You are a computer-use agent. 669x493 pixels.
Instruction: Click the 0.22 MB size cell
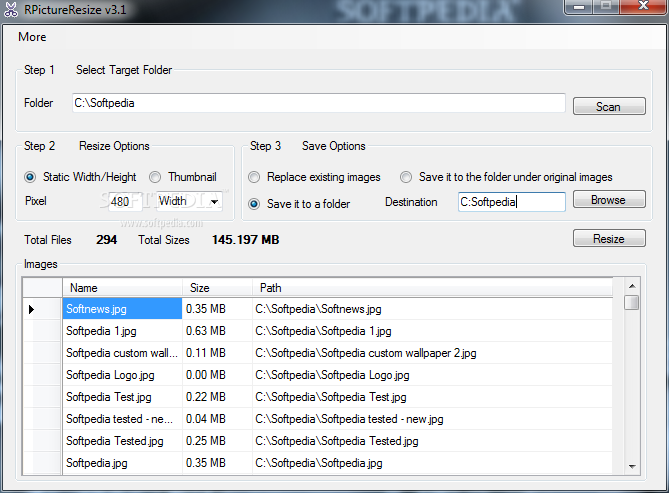click(217, 397)
